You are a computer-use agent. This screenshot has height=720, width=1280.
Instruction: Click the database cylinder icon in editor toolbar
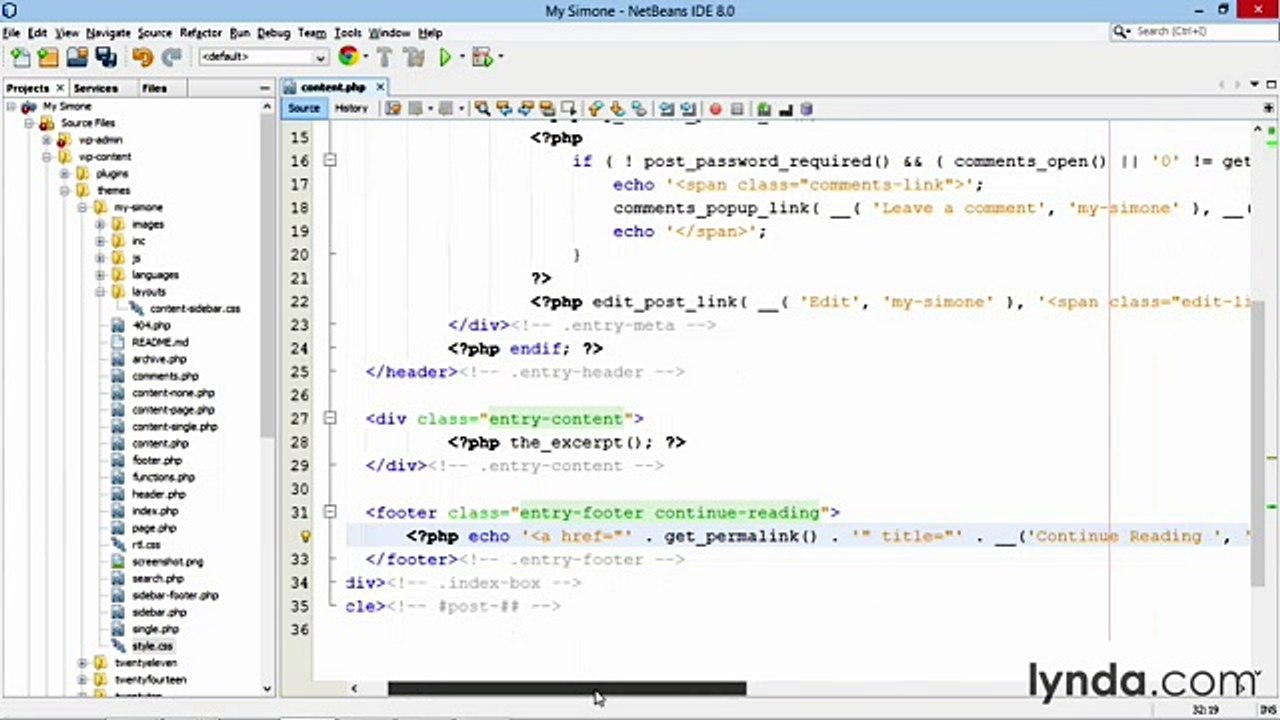(806, 108)
